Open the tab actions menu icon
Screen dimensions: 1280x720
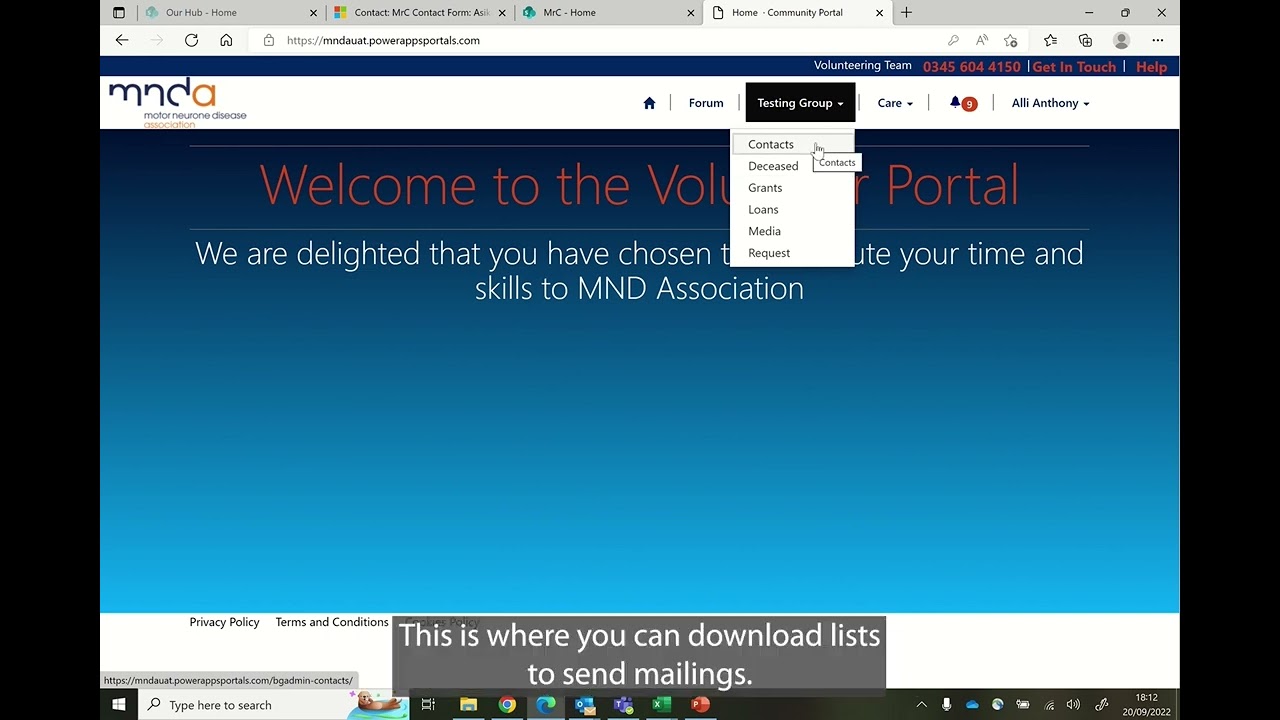(119, 13)
